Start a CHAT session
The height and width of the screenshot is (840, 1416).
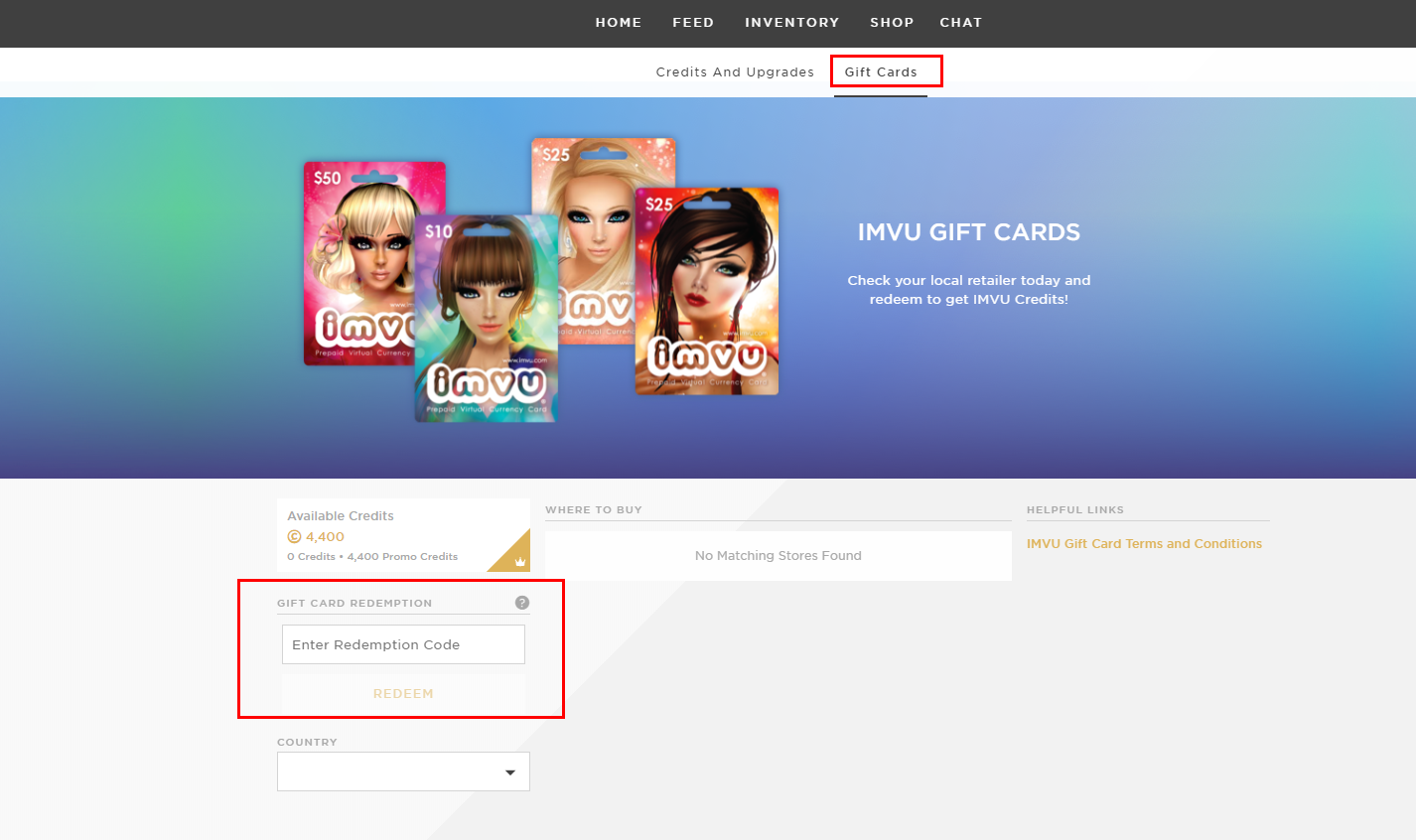[x=960, y=22]
